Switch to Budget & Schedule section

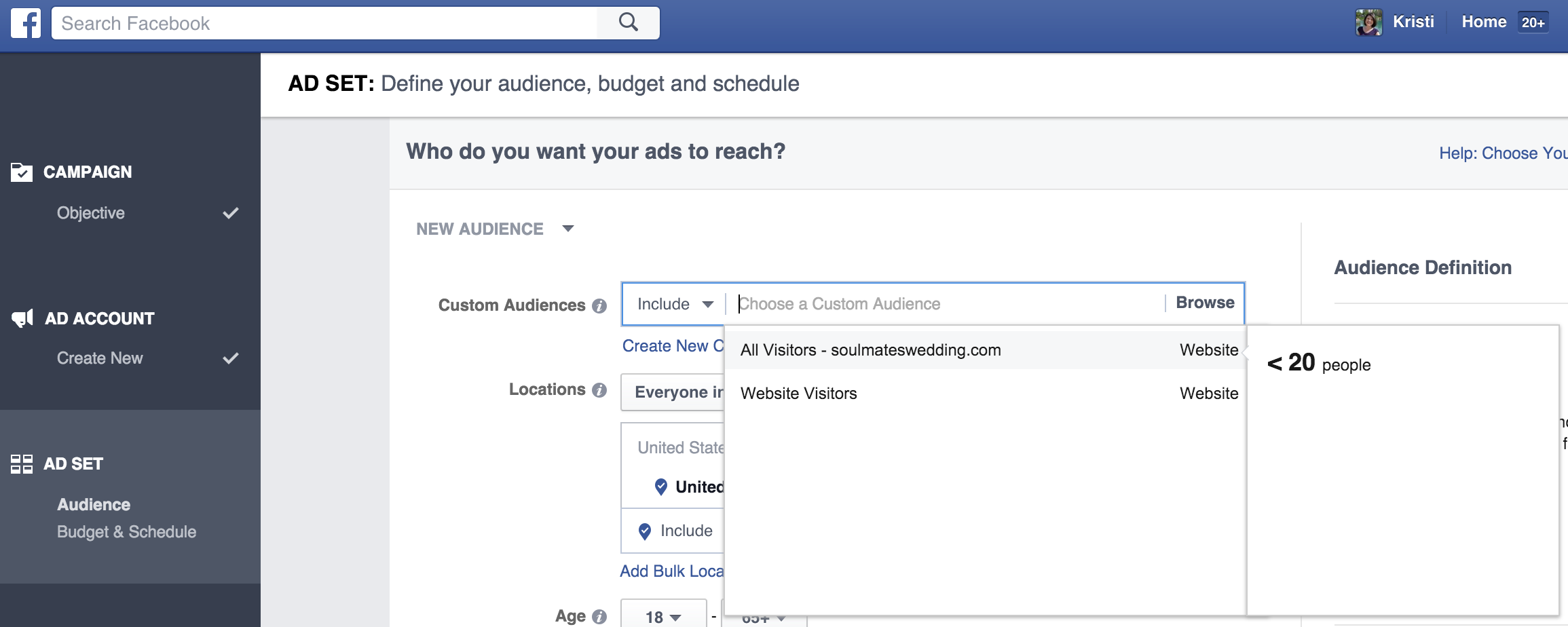click(126, 532)
